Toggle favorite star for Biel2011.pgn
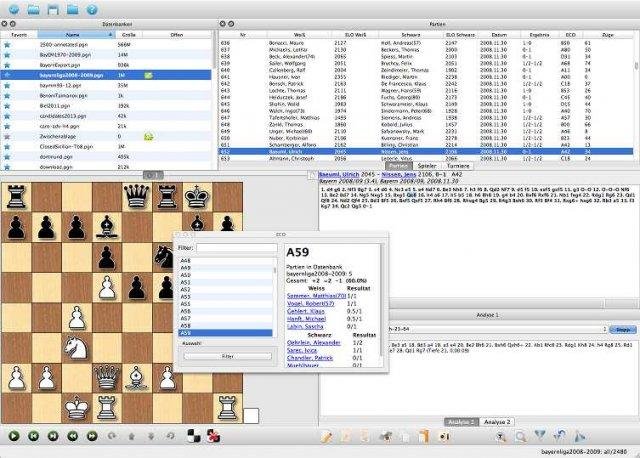 (x=7, y=106)
